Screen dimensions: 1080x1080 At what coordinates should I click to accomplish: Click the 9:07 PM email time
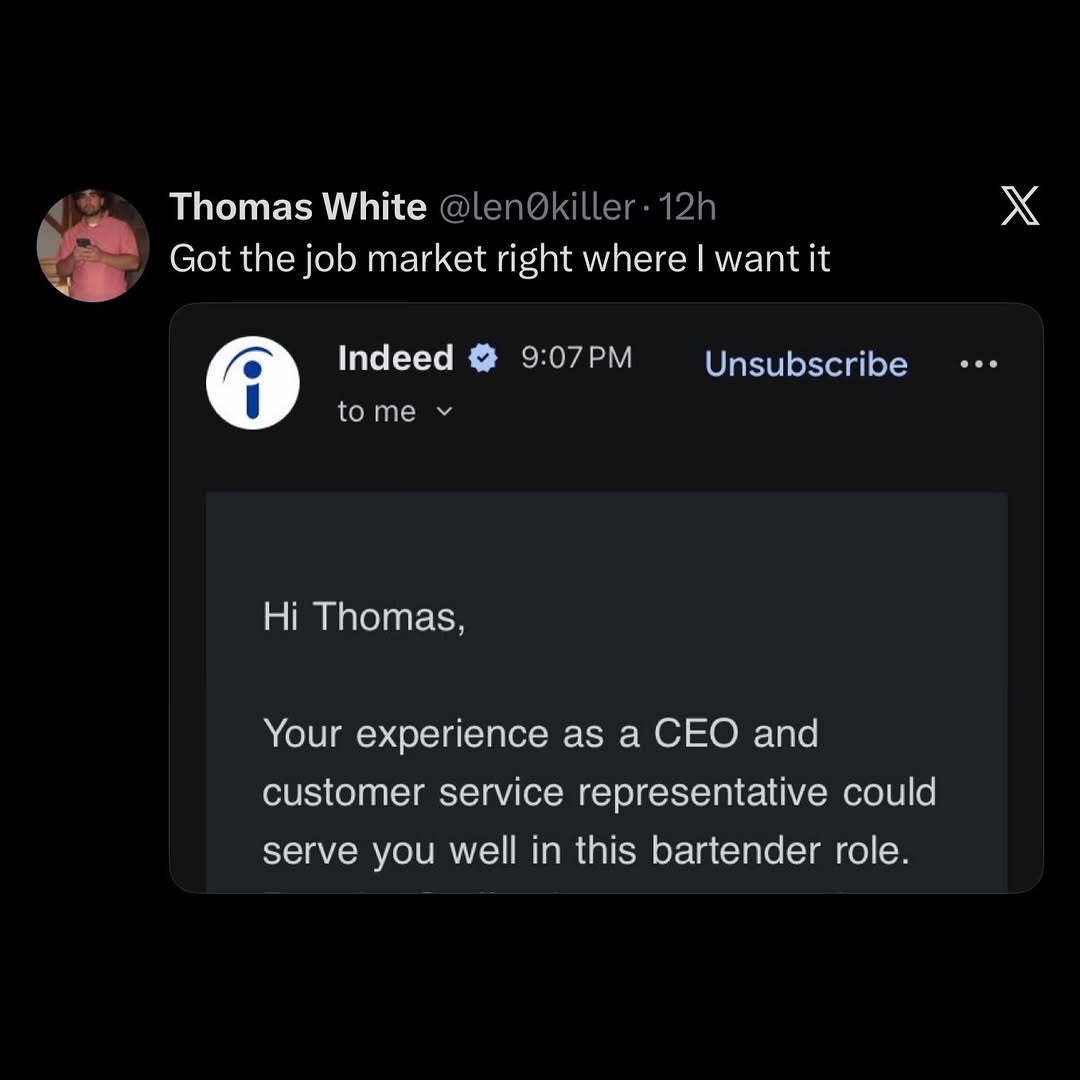577,358
